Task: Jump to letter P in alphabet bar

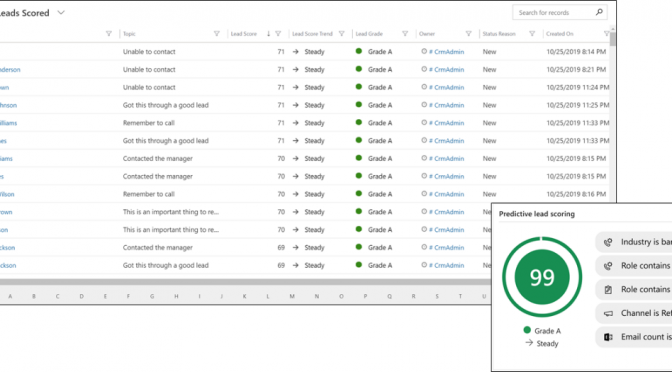Action: click(365, 296)
